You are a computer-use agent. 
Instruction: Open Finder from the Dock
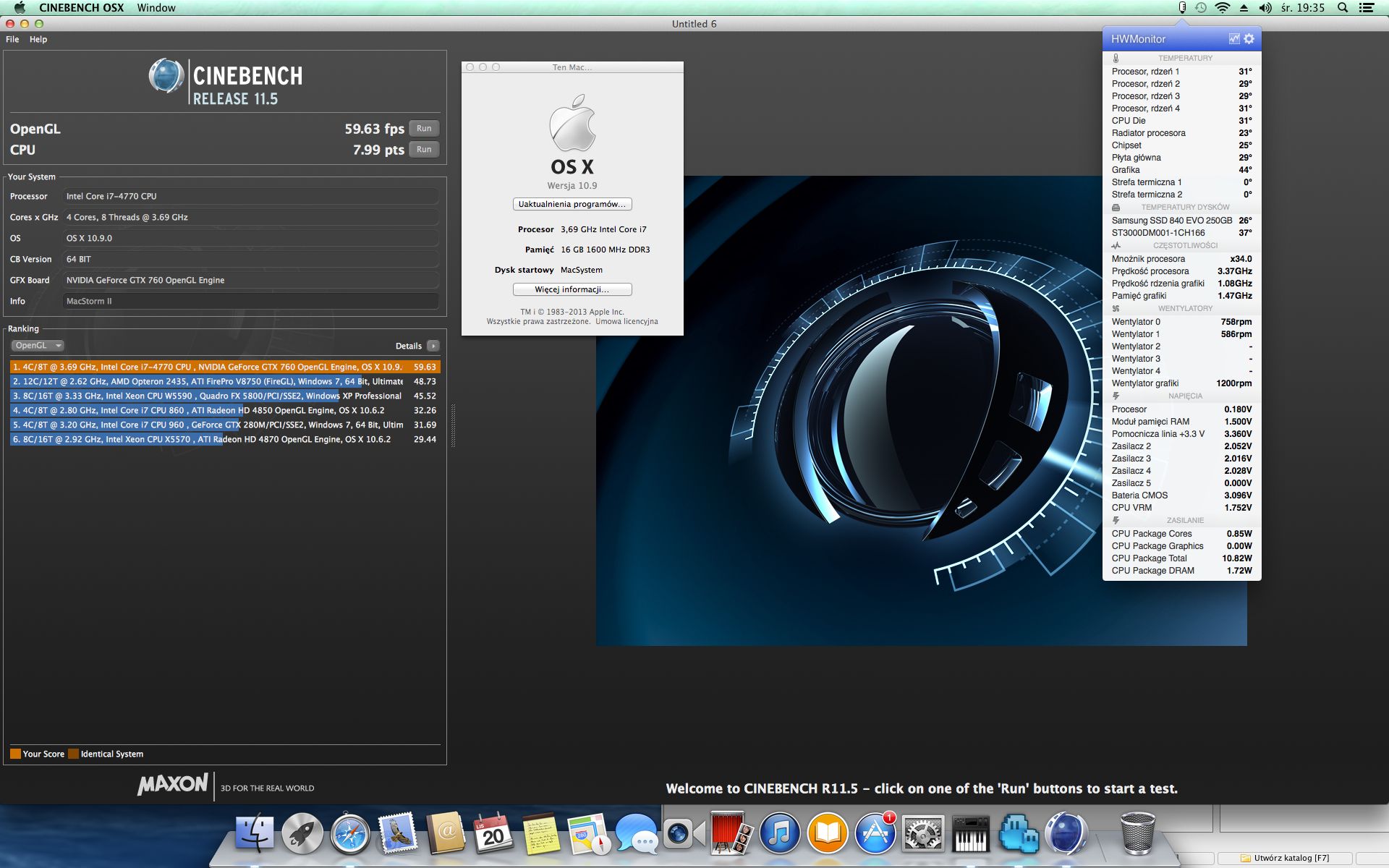255,833
